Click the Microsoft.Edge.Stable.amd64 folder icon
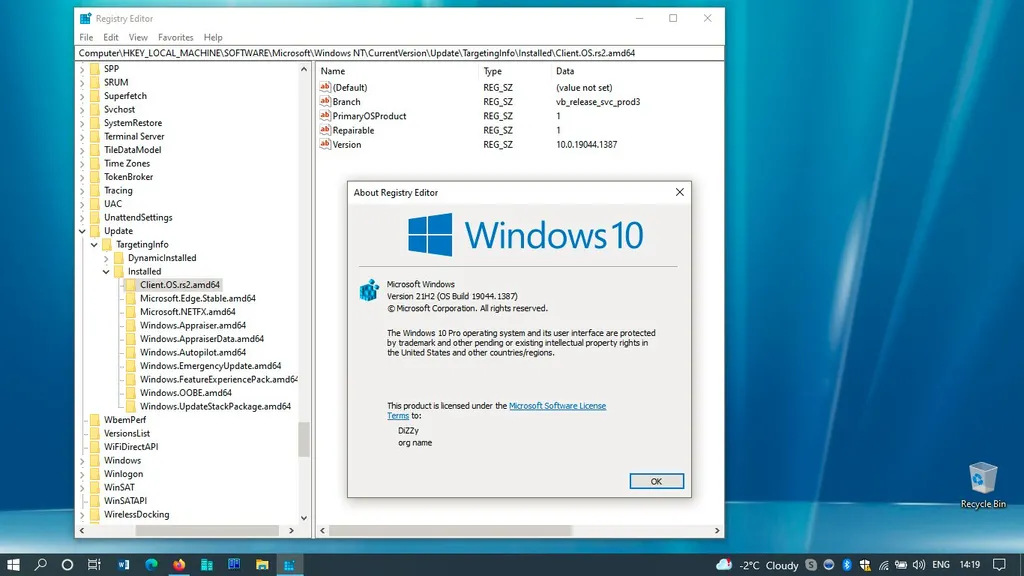 pos(130,298)
